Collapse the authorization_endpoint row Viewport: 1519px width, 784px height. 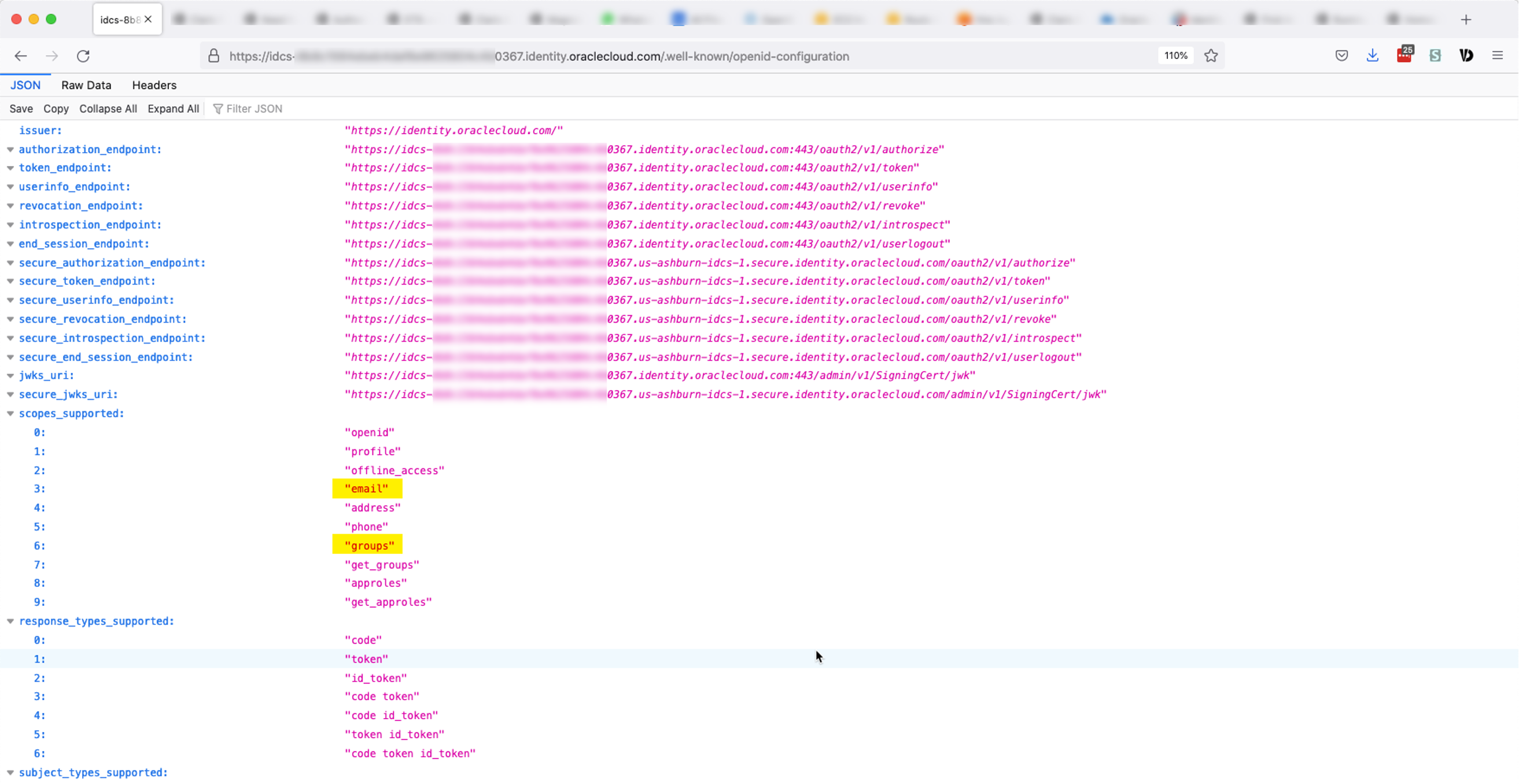[x=10, y=150]
